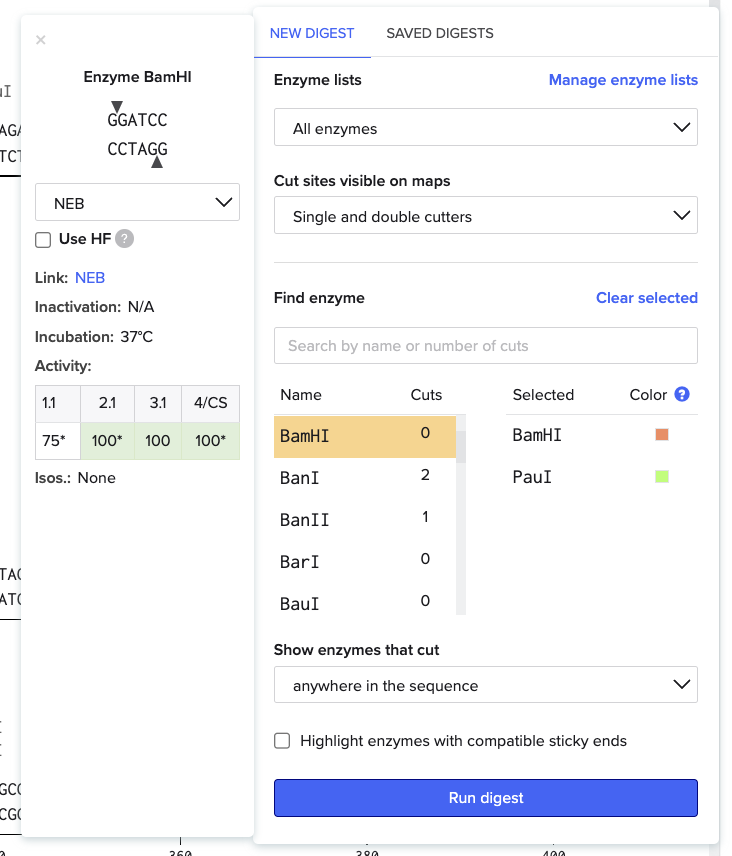Click the orange BamHI color swatch
Screen dimensions: 732x856
[661, 435]
